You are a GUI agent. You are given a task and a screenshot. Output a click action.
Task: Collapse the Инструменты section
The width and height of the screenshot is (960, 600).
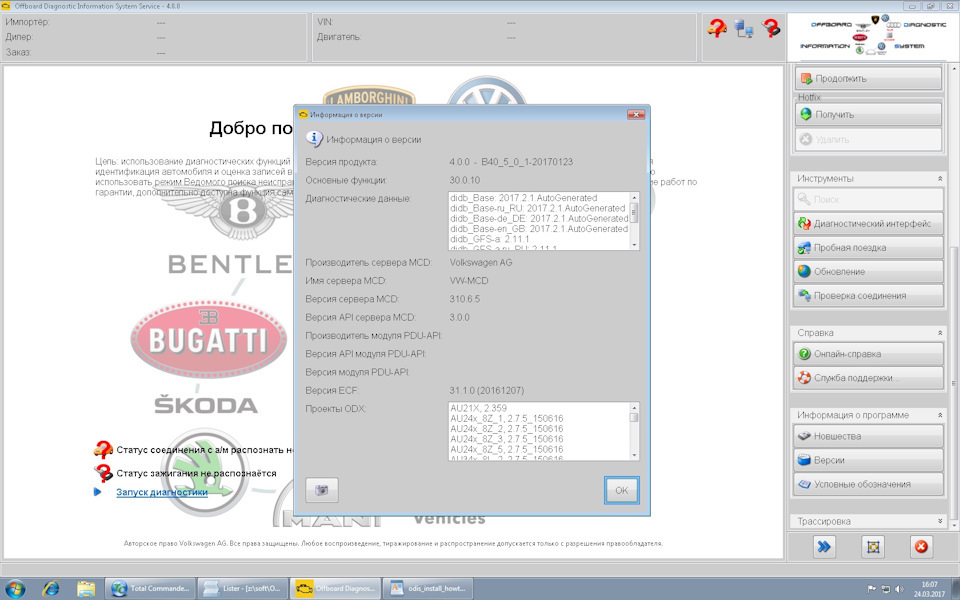[940, 178]
